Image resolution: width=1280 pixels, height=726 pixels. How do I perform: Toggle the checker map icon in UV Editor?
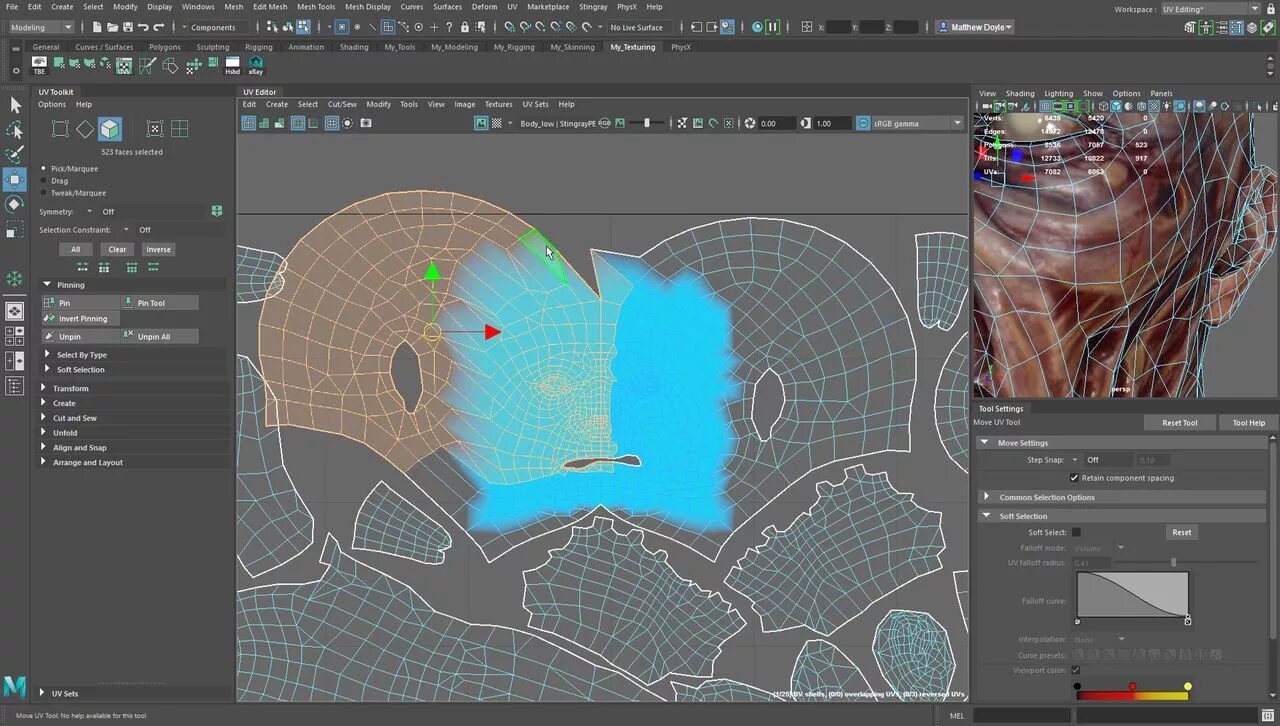click(497, 123)
